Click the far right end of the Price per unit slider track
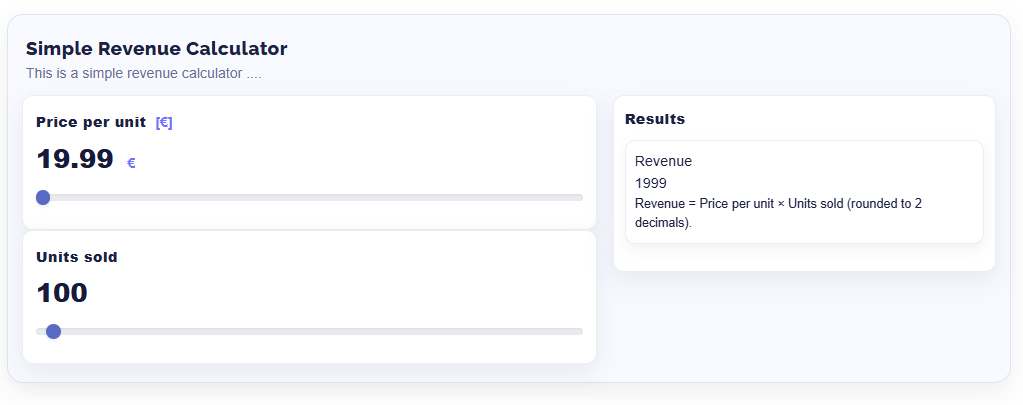This screenshot has height=405, width=1023. click(579, 197)
